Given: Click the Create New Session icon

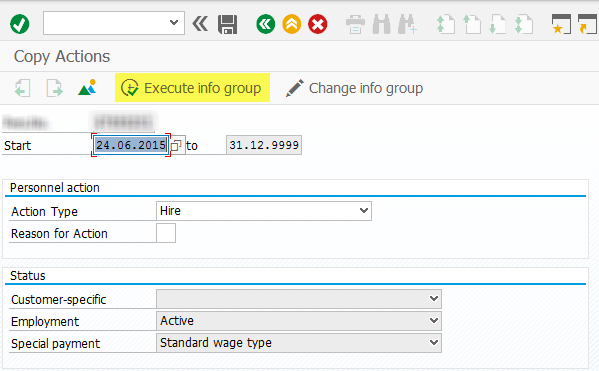Looking at the screenshot, I should [x=561, y=24].
